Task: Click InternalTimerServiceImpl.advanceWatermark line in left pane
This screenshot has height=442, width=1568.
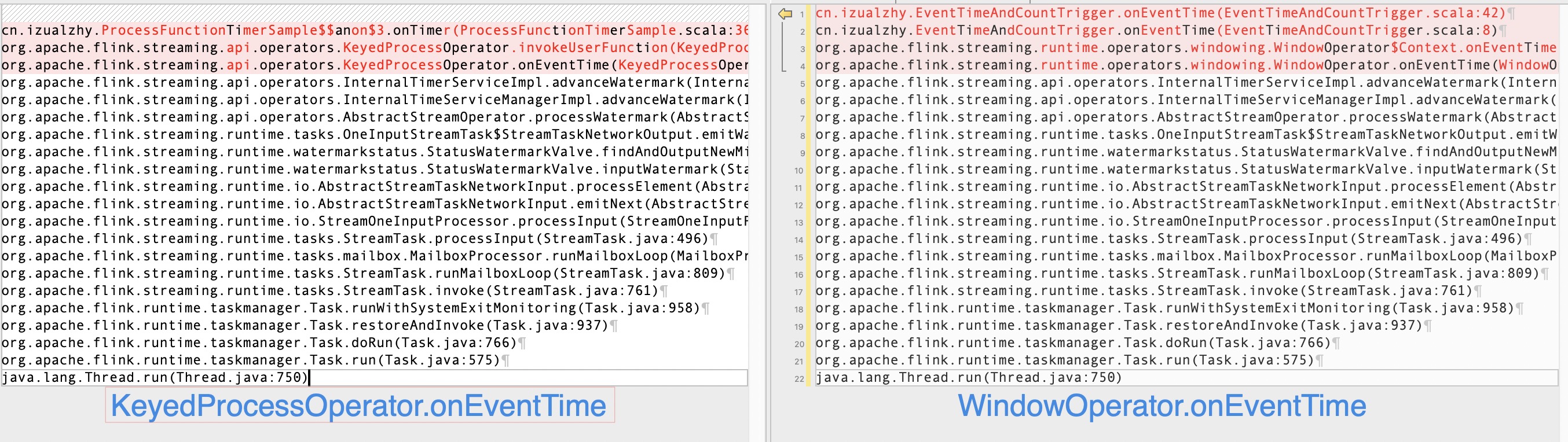Action: coord(375,83)
